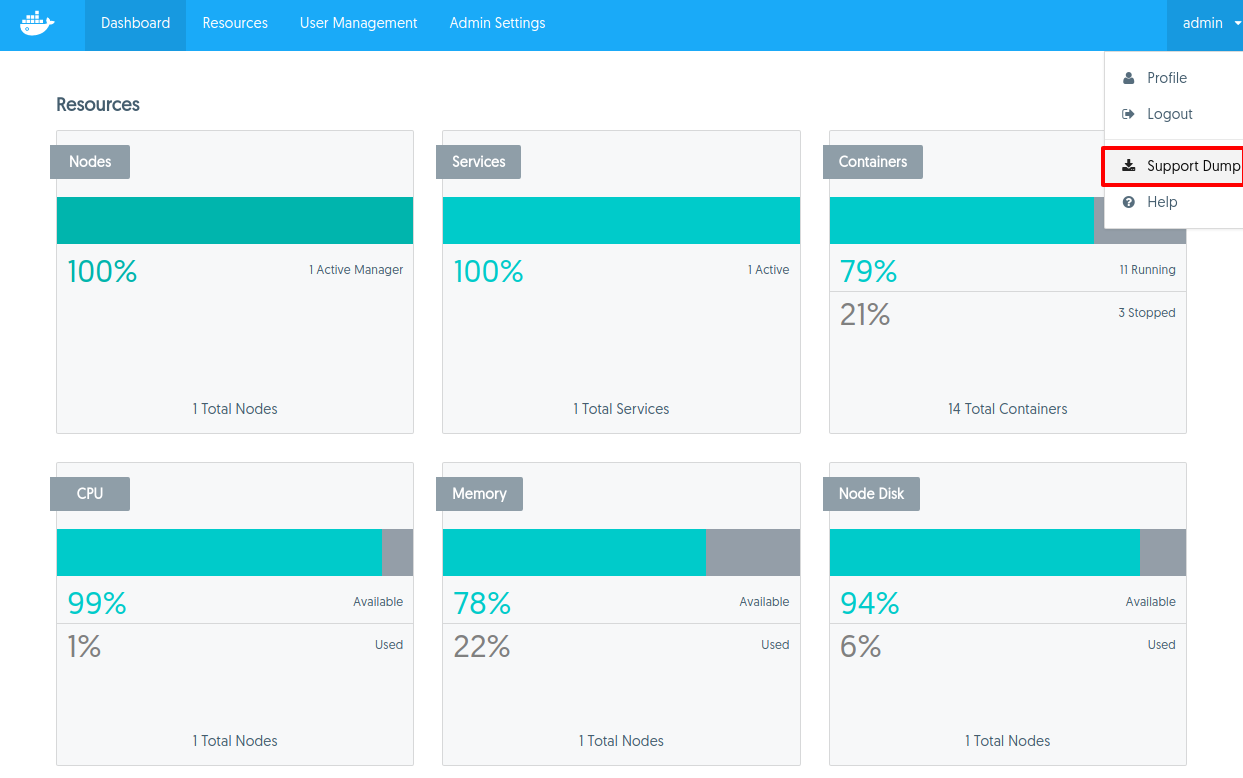Open the Resources menu in navbar
The image size is (1243, 778).
click(235, 24)
